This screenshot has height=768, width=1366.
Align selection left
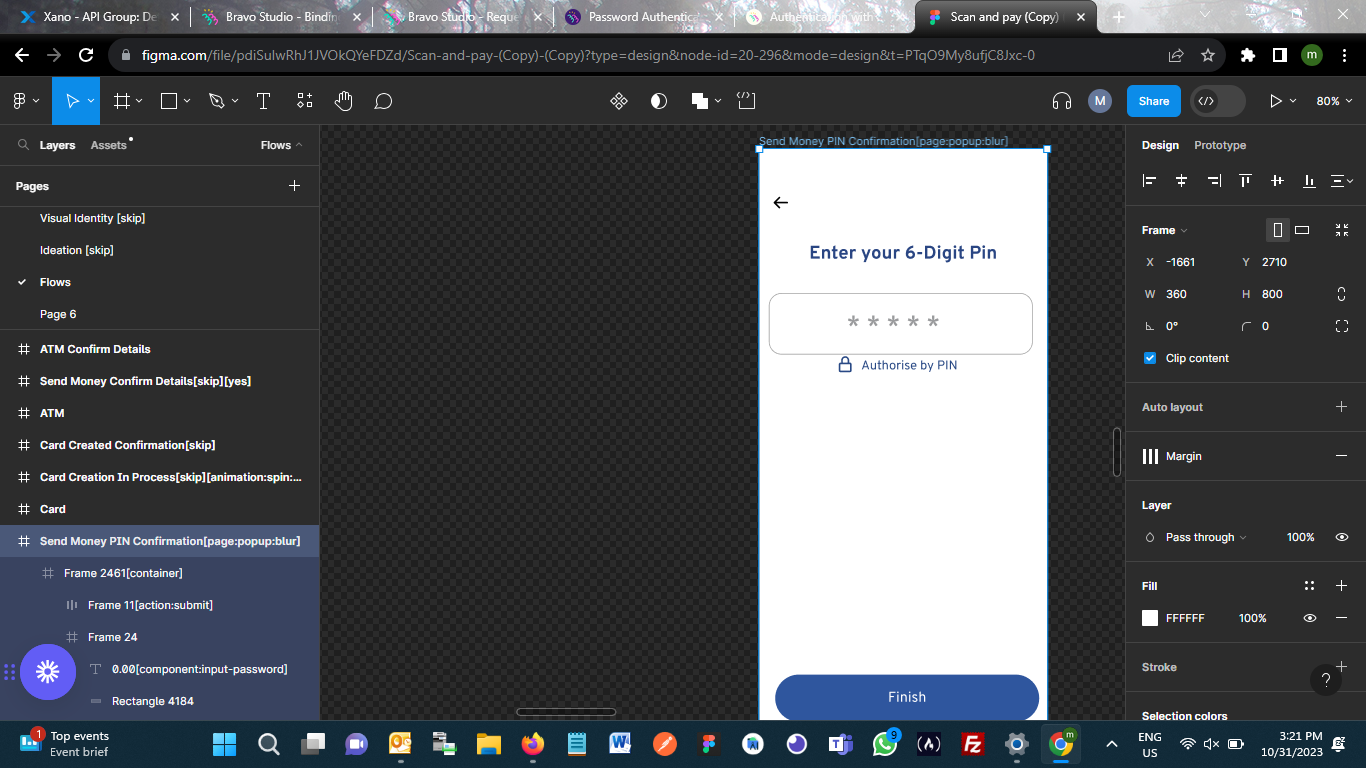(1150, 181)
